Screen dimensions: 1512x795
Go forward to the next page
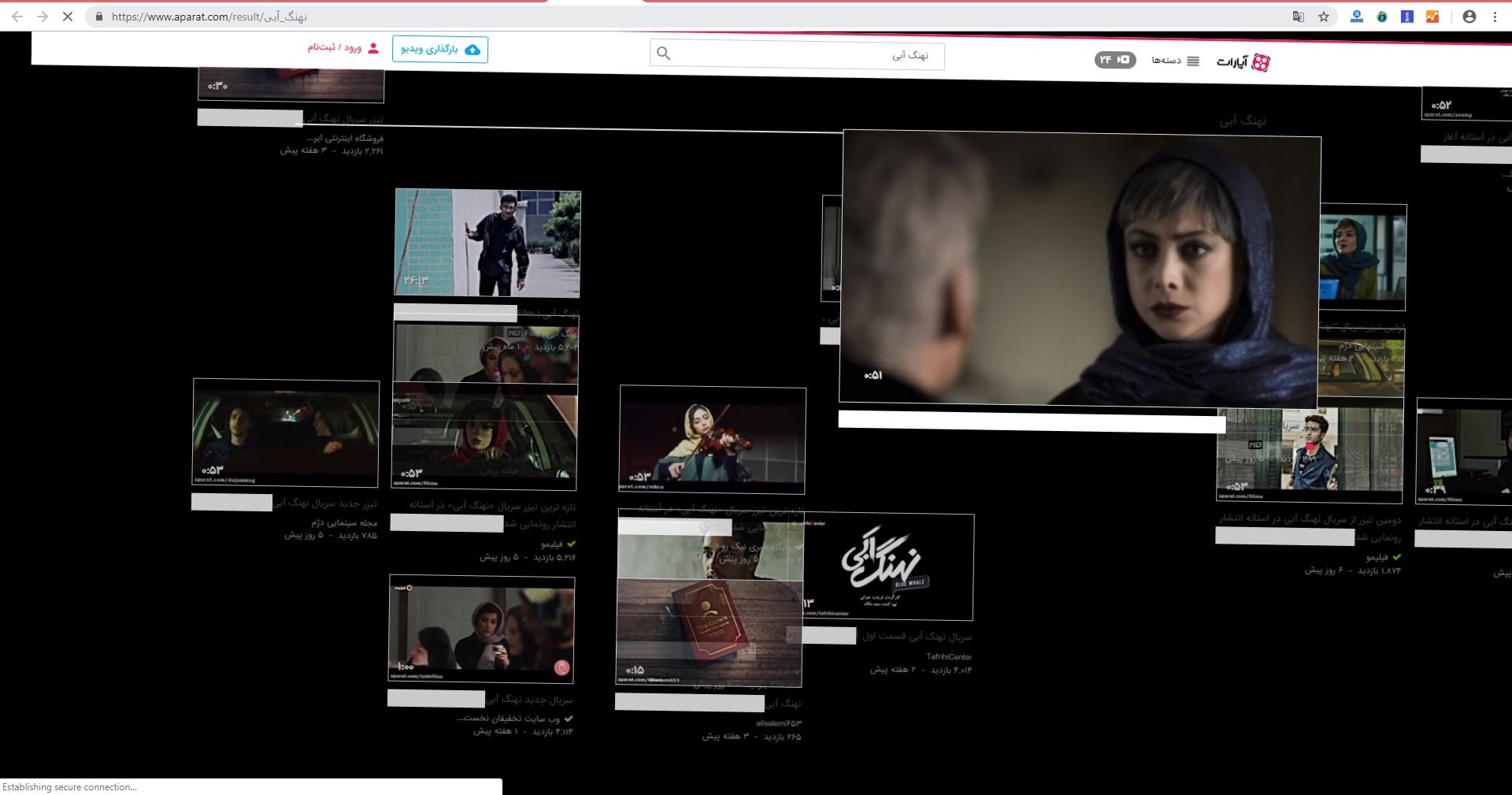(43, 17)
